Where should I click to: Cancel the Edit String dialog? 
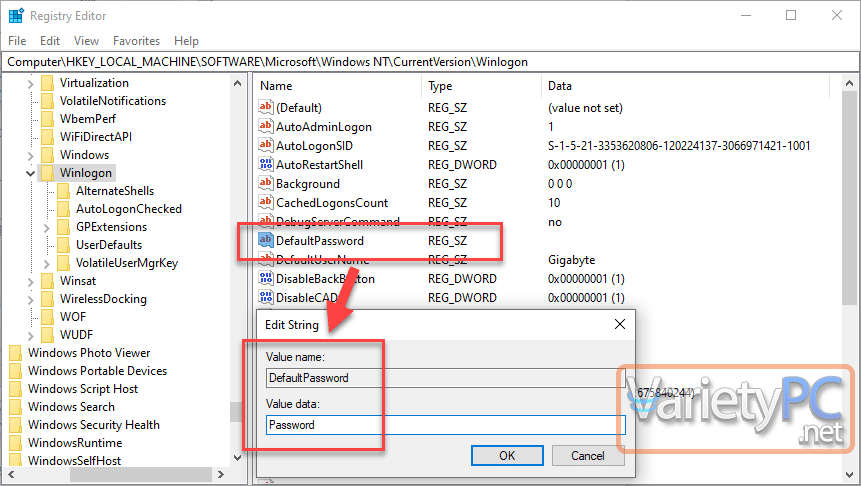point(588,455)
